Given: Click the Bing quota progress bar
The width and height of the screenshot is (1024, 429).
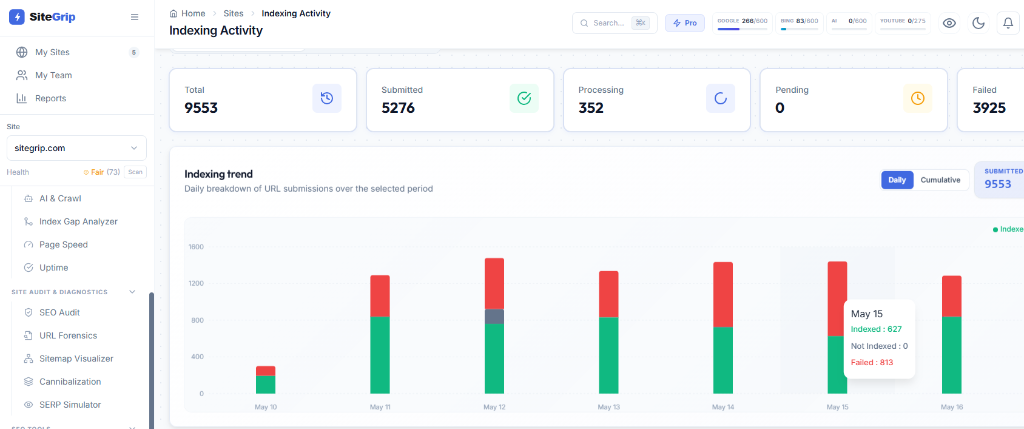Looking at the screenshot, I should coord(799,29).
